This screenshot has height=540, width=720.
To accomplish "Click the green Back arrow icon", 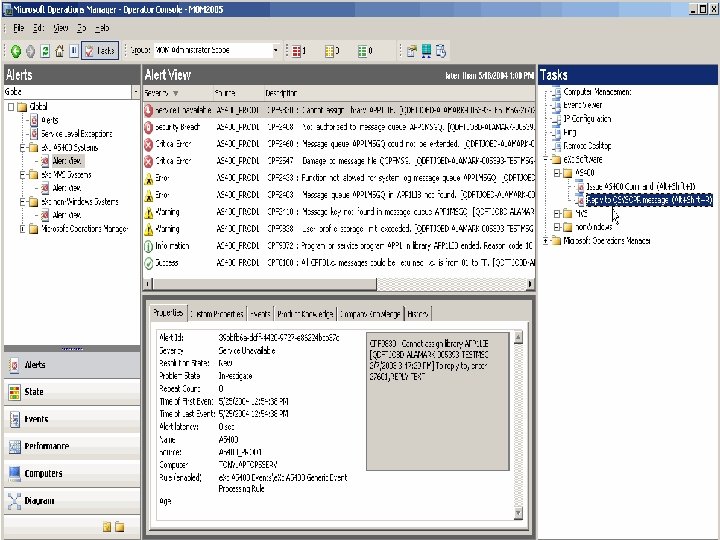I will (x=16, y=51).
